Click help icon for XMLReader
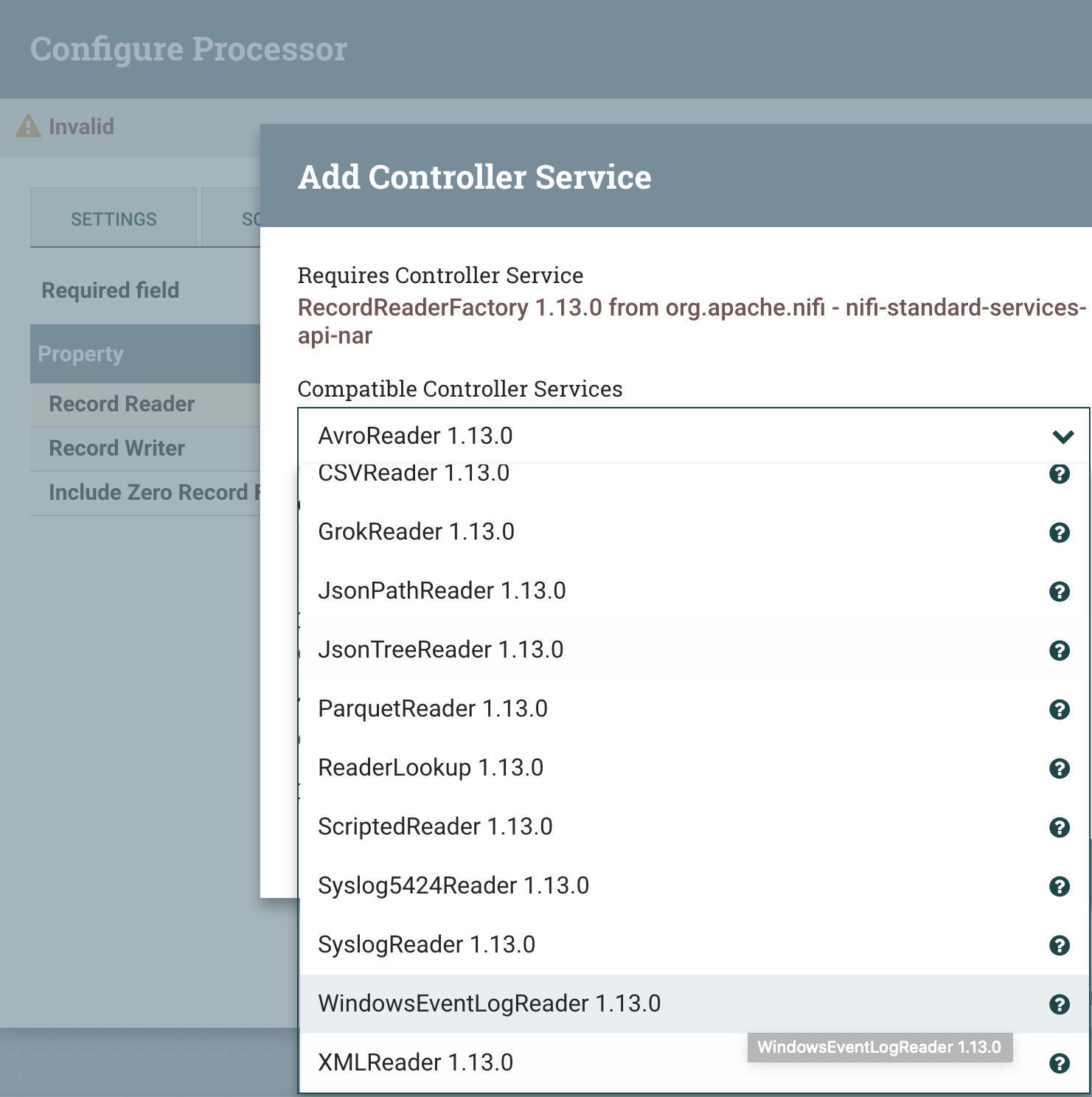Image resolution: width=1092 pixels, height=1097 pixels. click(x=1059, y=1063)
